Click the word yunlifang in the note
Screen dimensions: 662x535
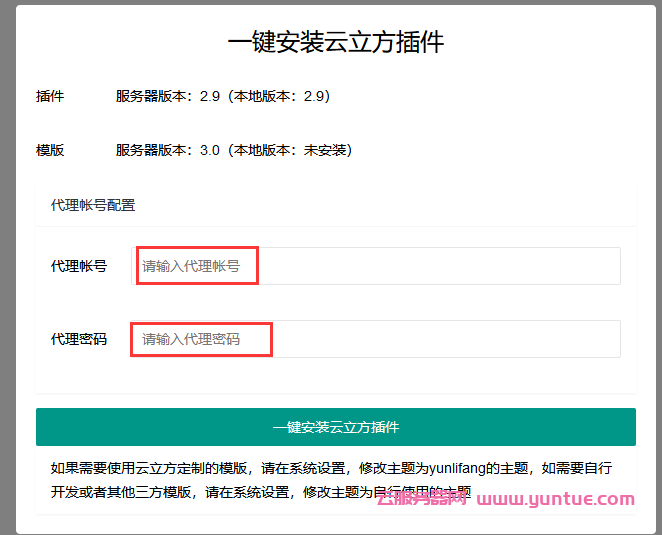(x=457, y=467)
